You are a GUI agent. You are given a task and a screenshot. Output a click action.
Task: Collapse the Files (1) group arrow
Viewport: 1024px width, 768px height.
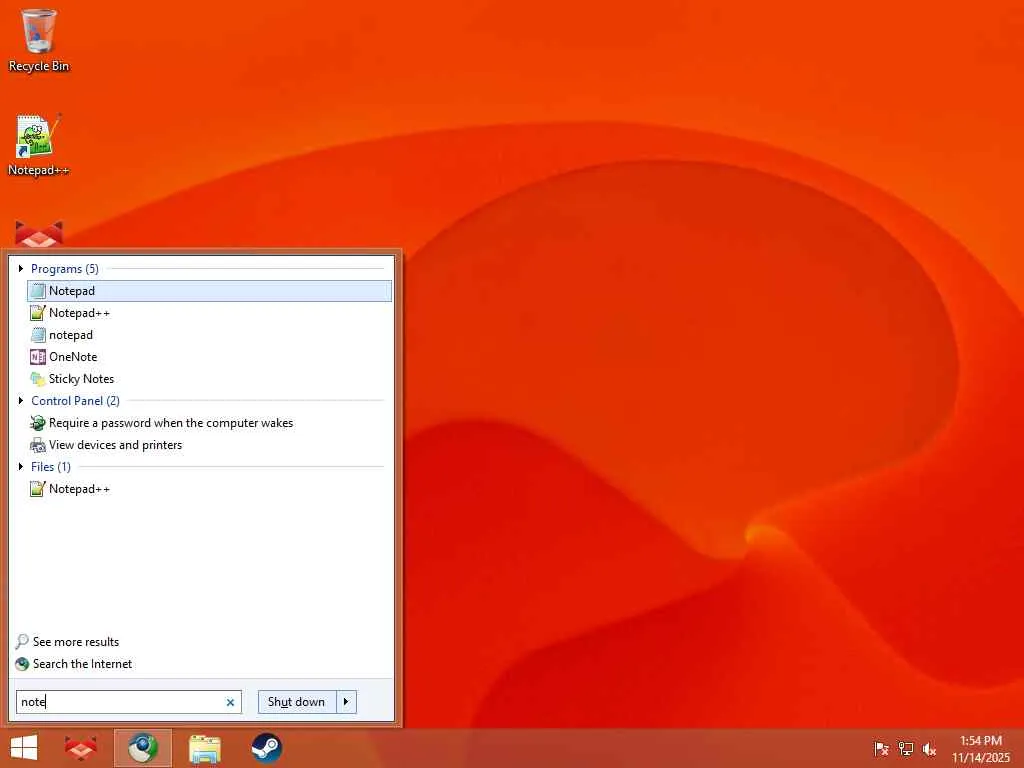[21, 466]
